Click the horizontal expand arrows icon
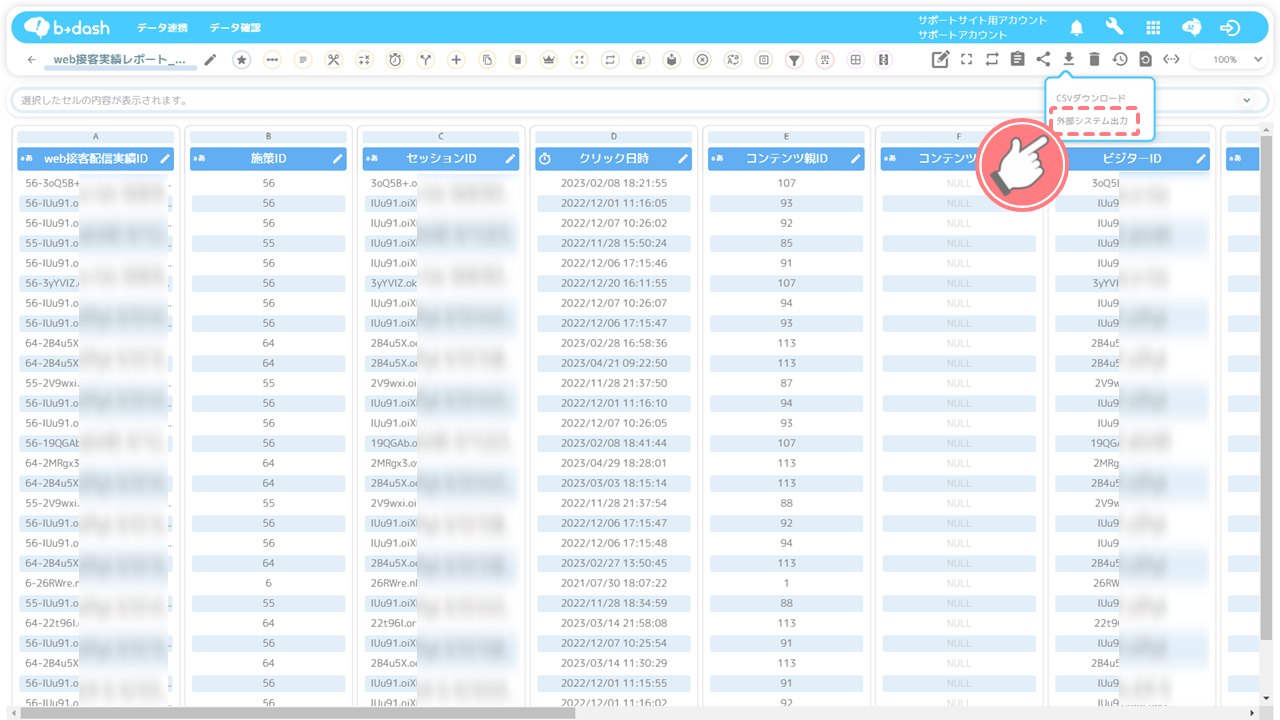This screenshot has height=720, width=1280. click(1171, 59)
